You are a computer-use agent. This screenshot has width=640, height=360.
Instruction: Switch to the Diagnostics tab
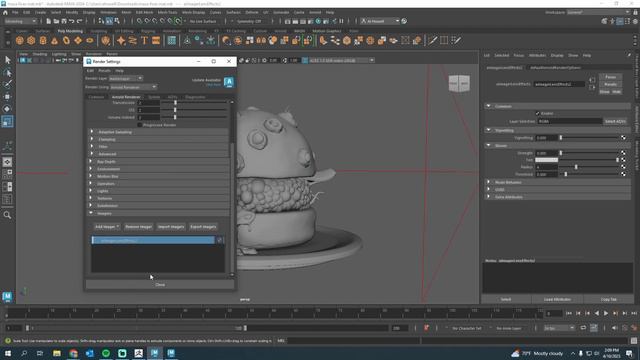tap(195, 97)
